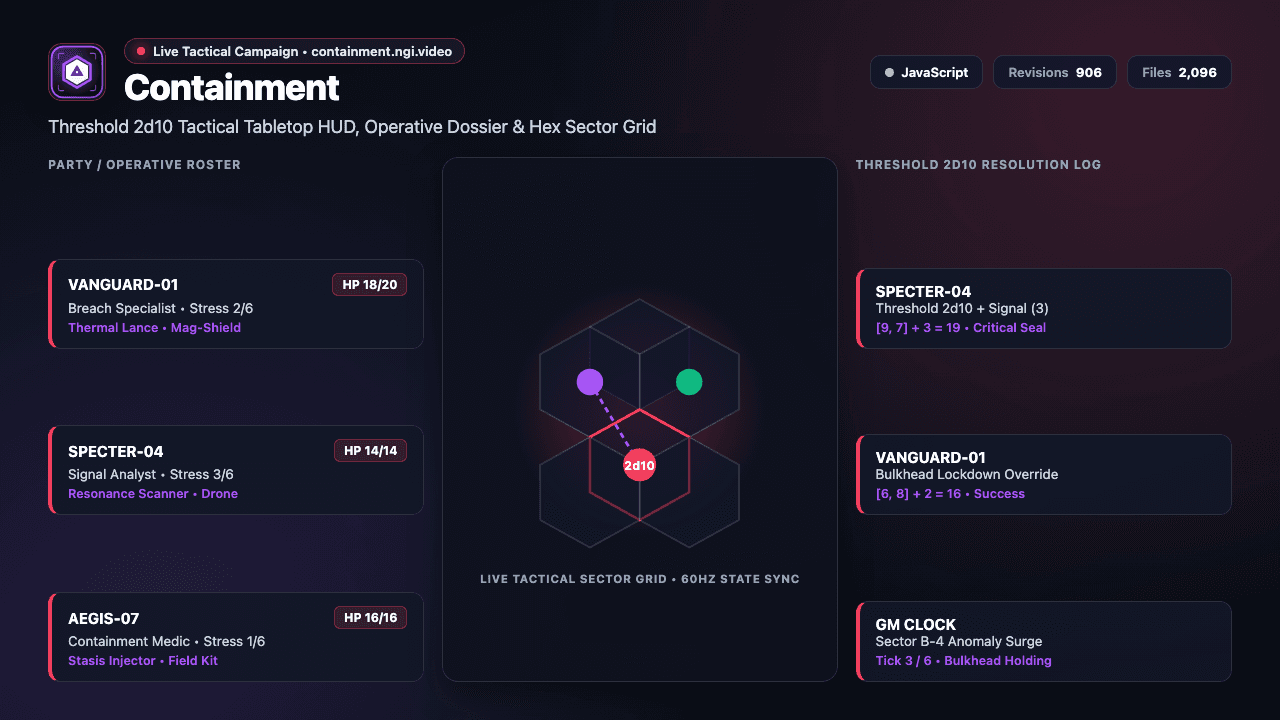Viewport: 1280px width, 720px height.
Task: Select SPECTER-04 roster card name
Action: pyautogui.click(x=116, y=452)
